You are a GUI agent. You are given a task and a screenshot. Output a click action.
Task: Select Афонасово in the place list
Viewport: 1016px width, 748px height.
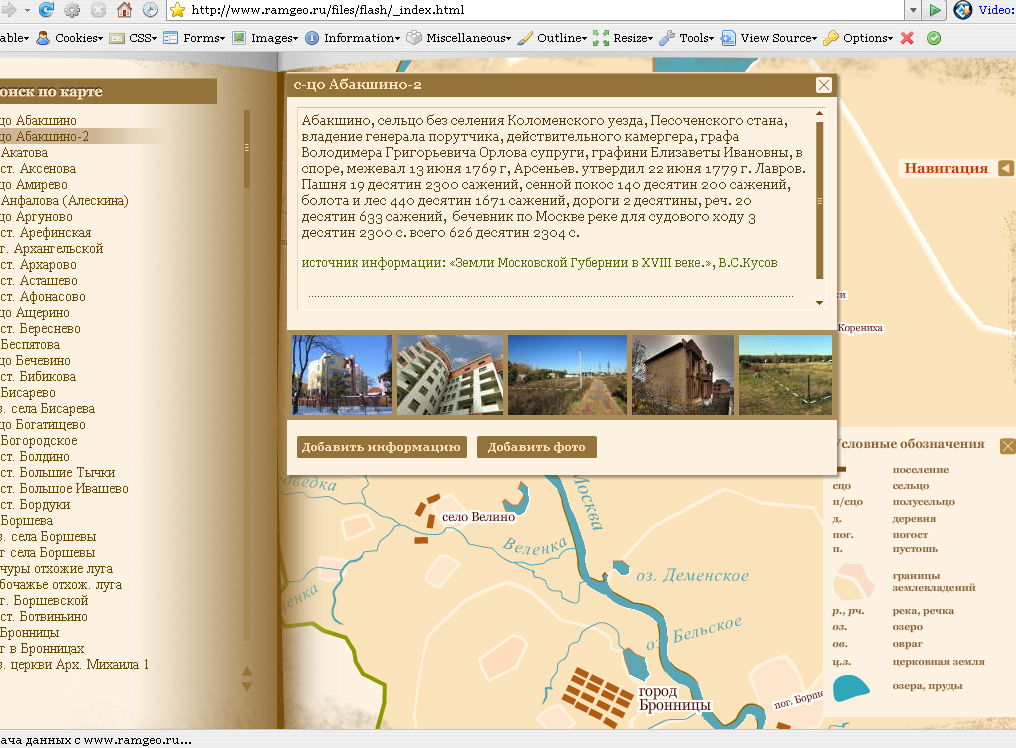(43, 297)
